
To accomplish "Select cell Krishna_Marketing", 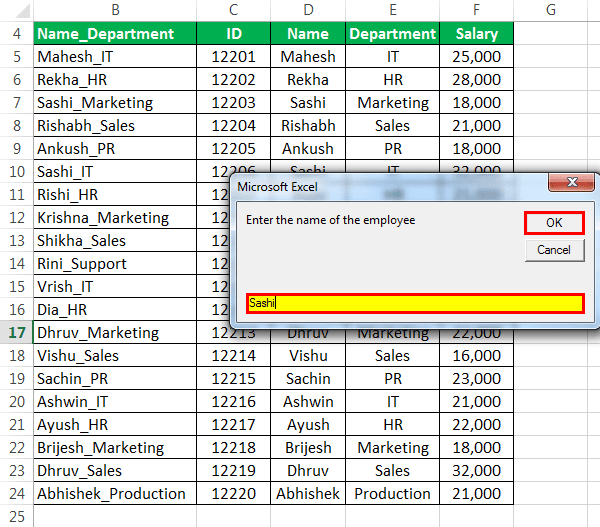I will coord(115,217).
